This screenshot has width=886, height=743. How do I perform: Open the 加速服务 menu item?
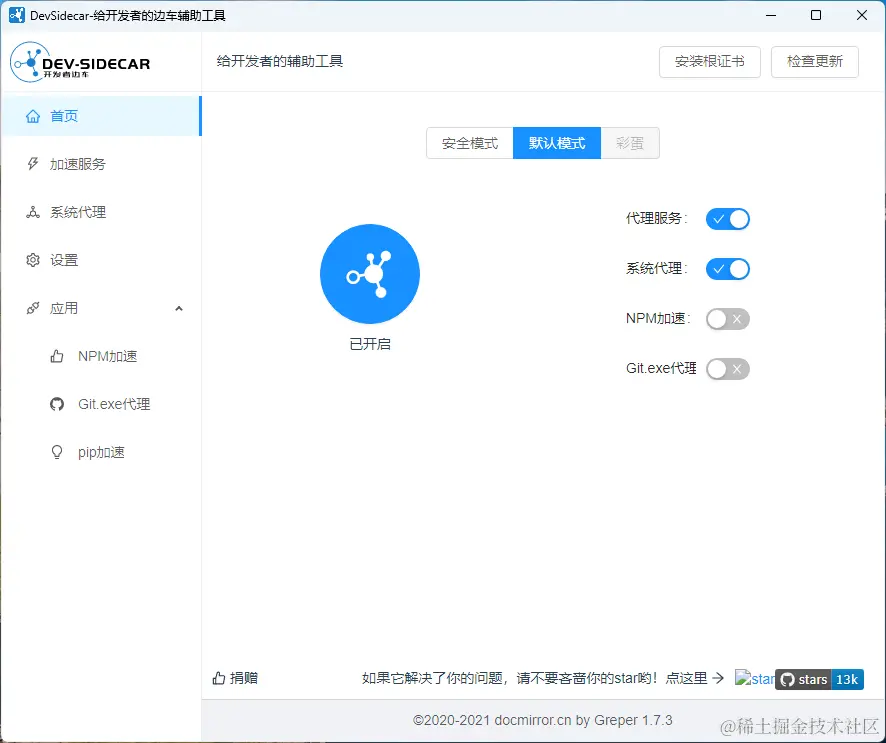101,164
